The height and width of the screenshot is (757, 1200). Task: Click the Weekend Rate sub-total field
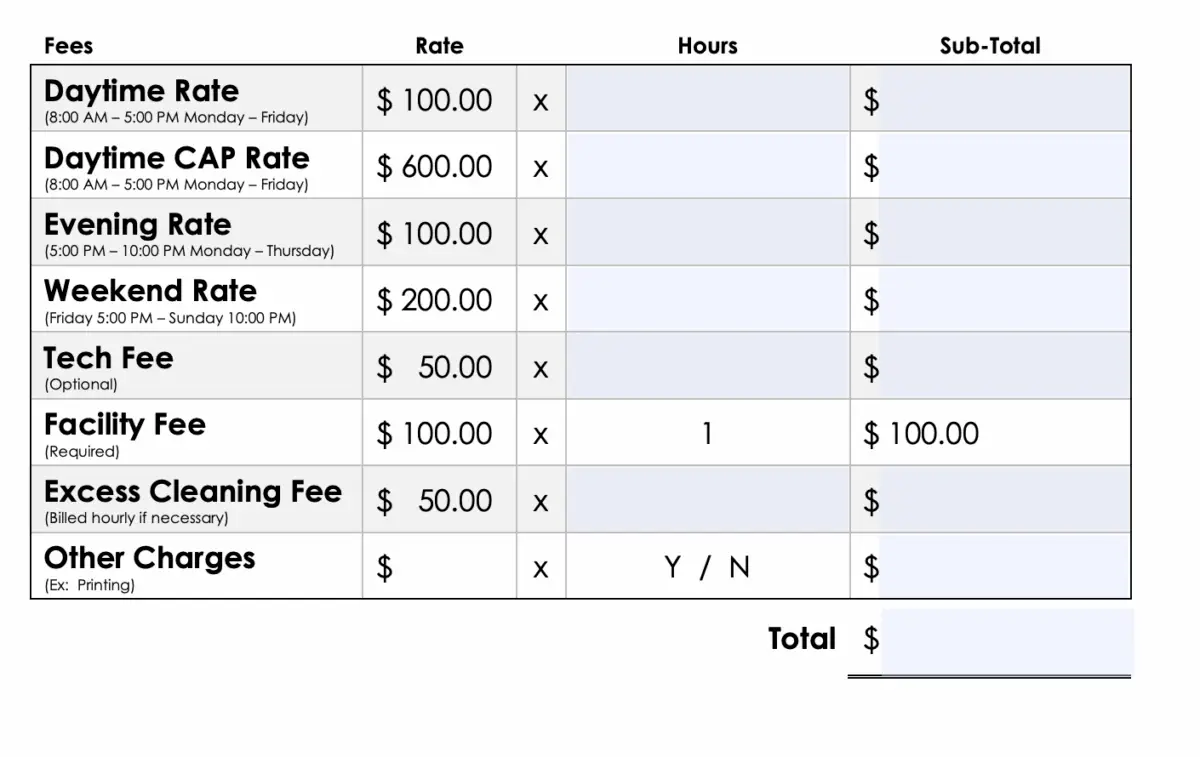[1004, 299]
